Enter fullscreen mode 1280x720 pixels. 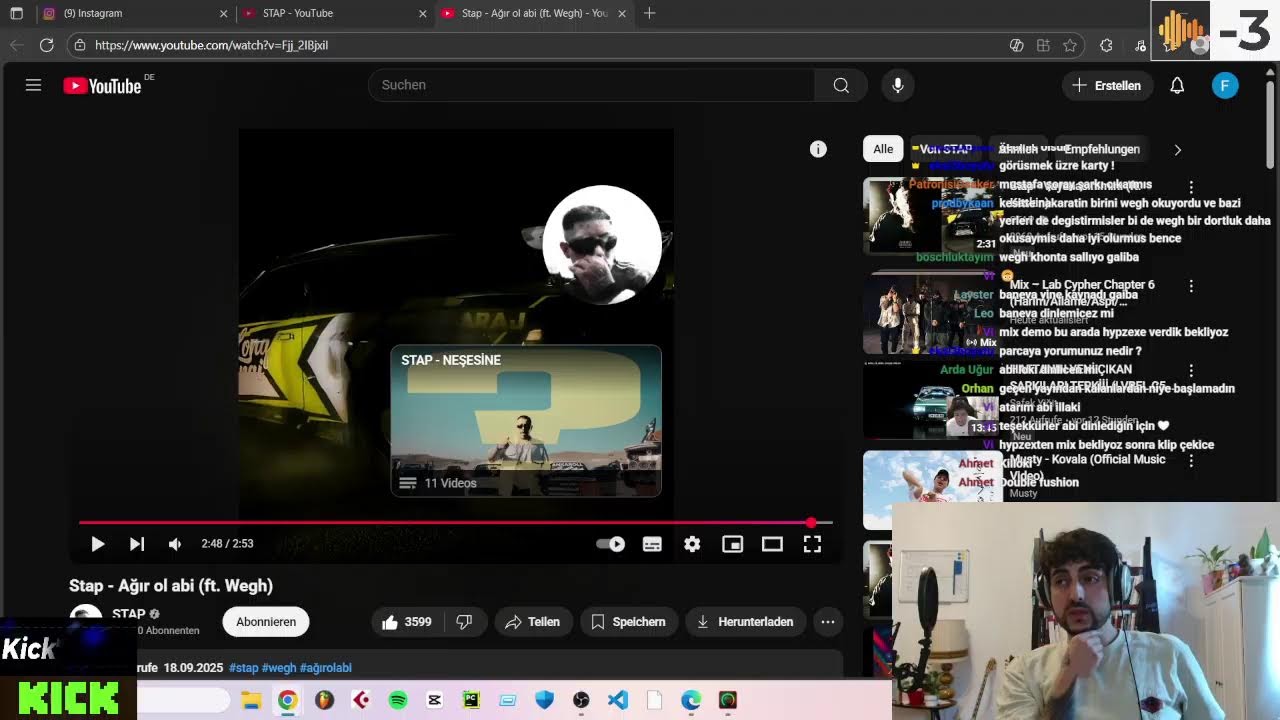click(812, 544)
